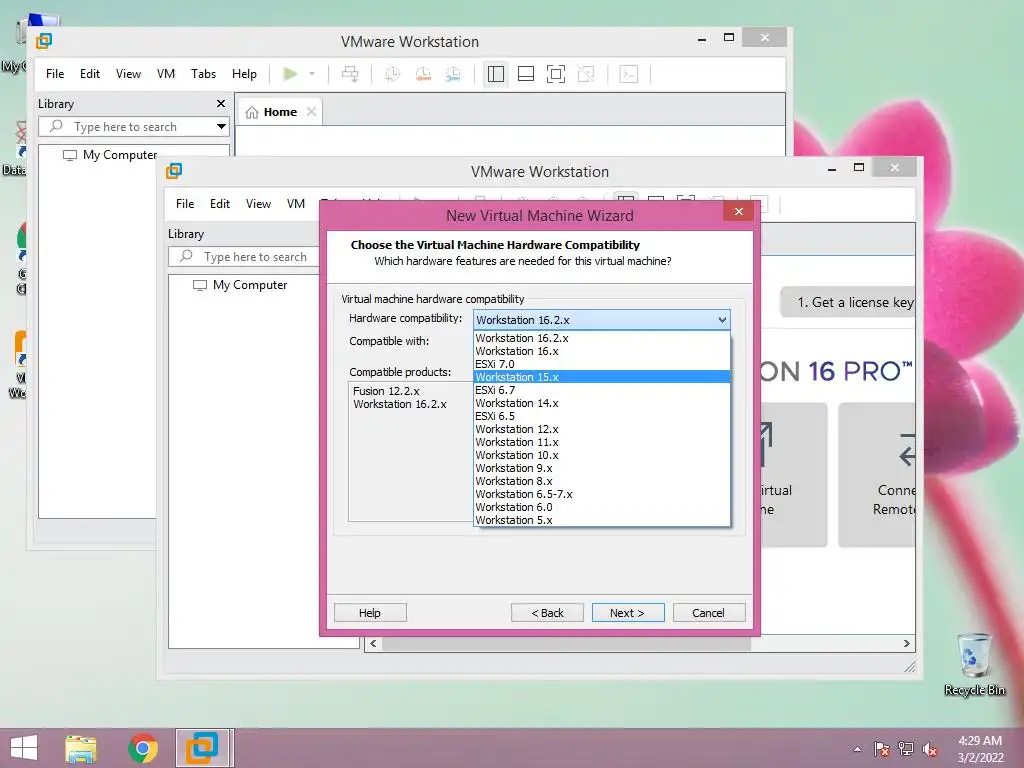The image size is (1024, 768).
Task: Open the VM menu in the front window
Action: pyautogui.click(x=296, y=204)
